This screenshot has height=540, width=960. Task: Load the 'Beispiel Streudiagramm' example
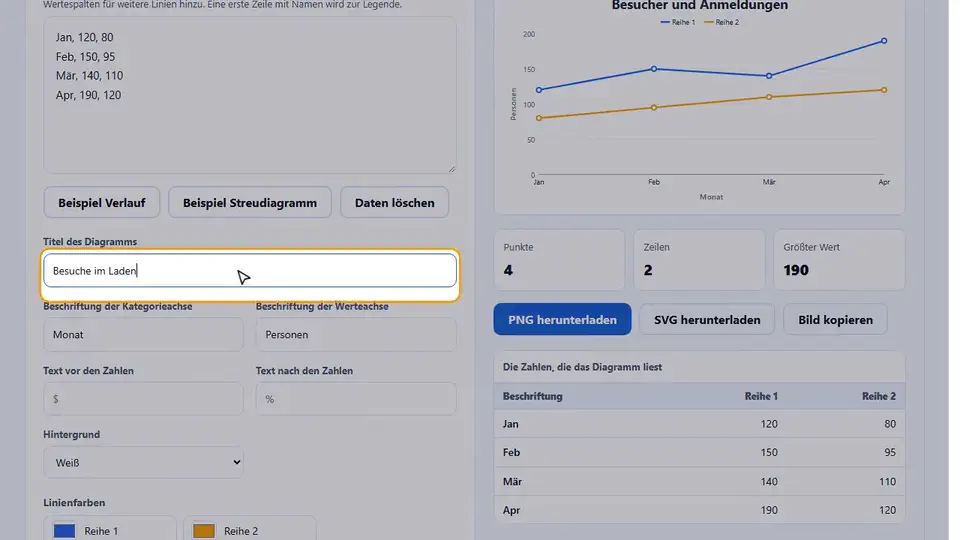250,203
